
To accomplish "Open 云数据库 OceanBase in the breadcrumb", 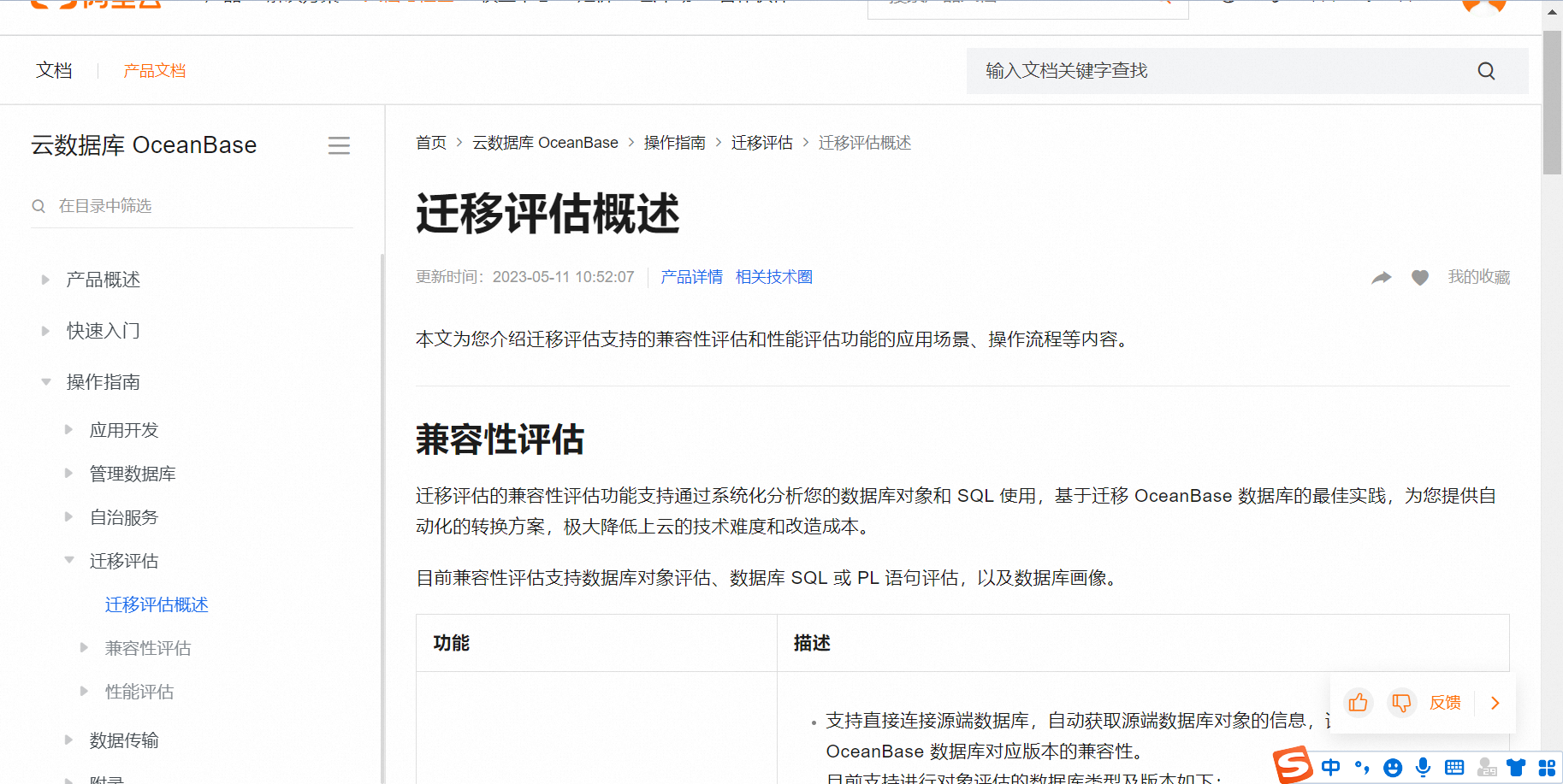I will [545, 143].
